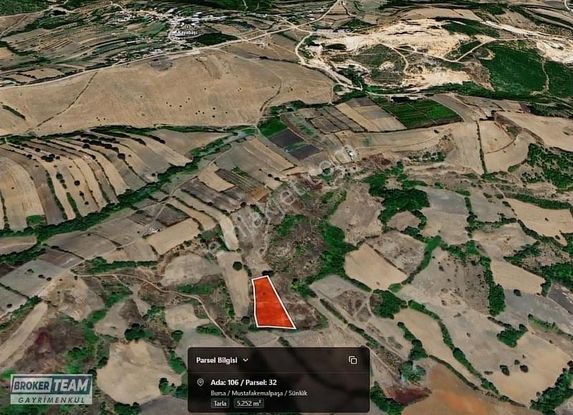
Task: Click the Tarla land type tag
Action: pyautogui.click(x=220, y=403)
